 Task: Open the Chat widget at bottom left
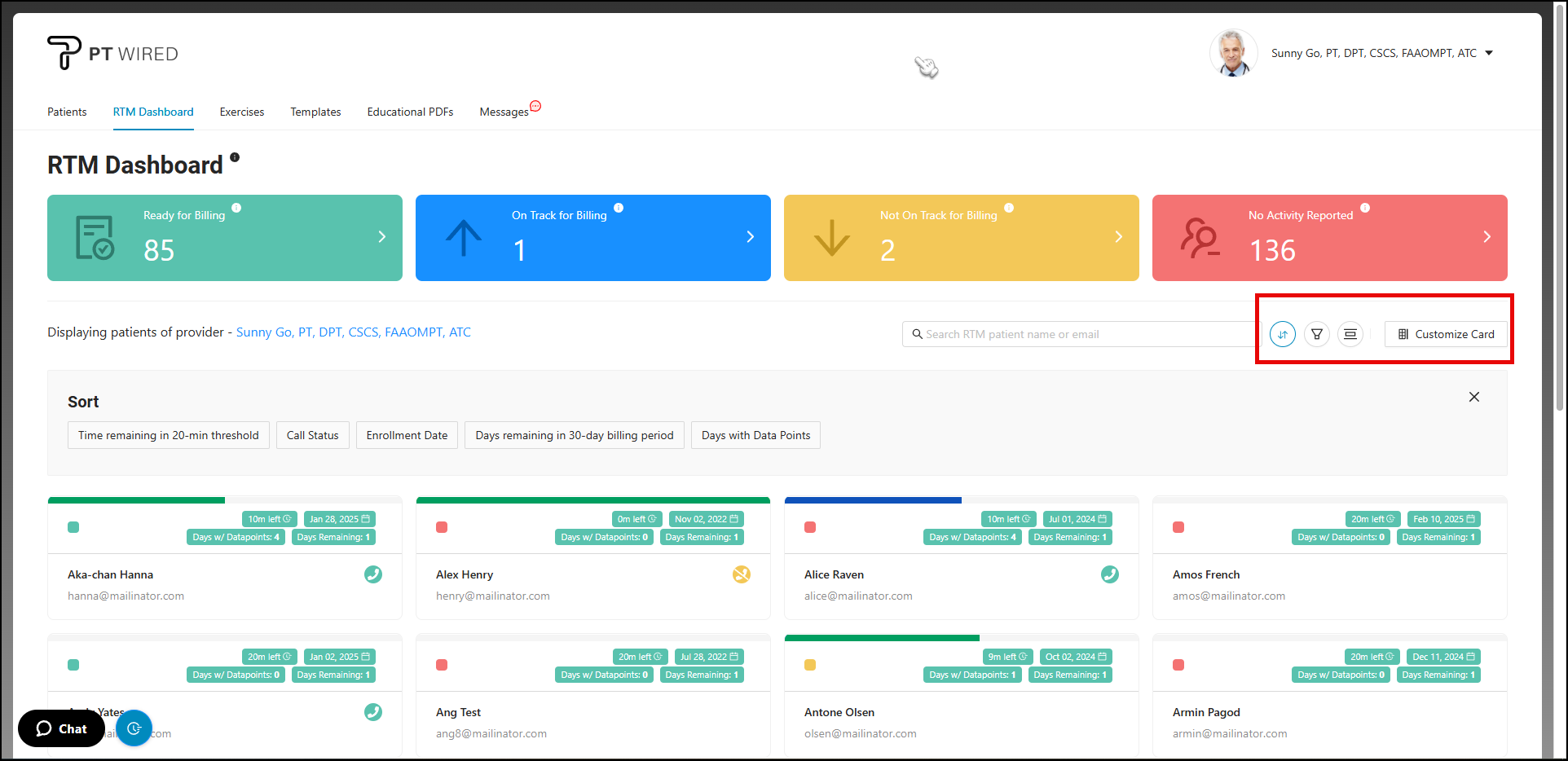click(60, 728)
